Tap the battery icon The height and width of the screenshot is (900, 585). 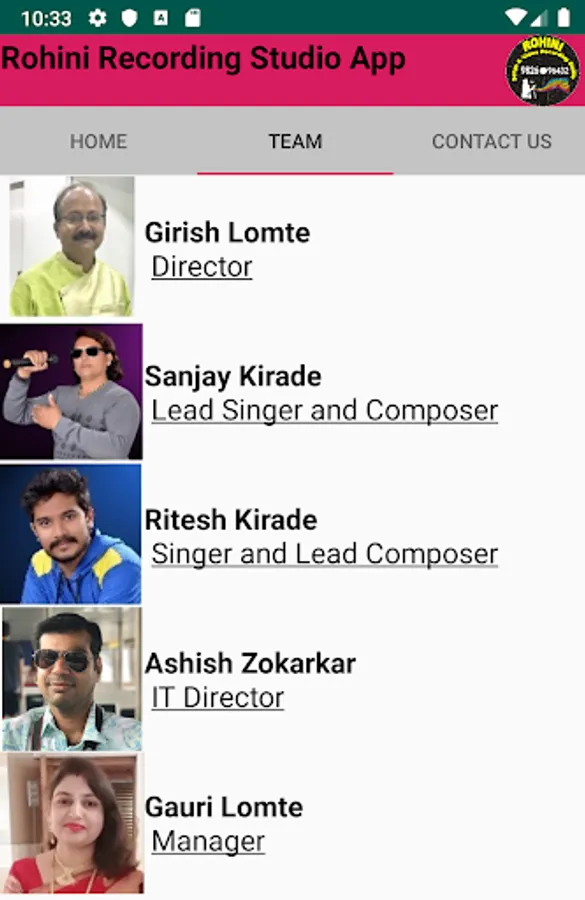564,18
